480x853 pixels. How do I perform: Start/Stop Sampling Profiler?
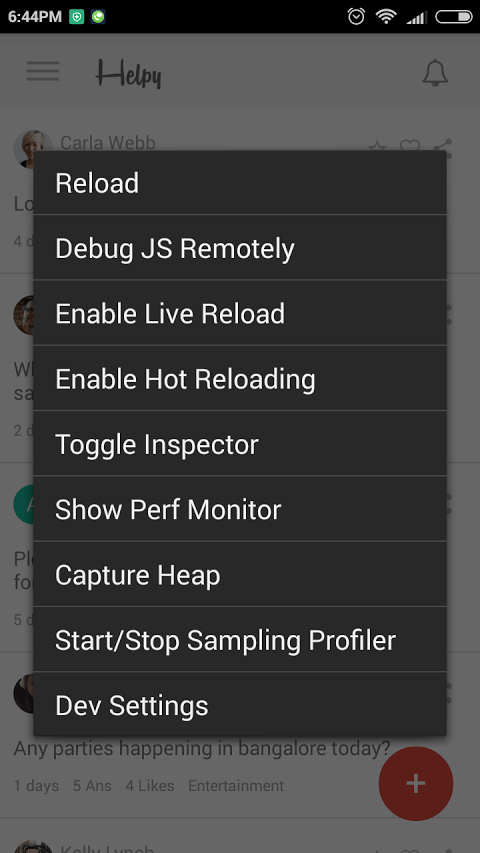coord(240,639)
